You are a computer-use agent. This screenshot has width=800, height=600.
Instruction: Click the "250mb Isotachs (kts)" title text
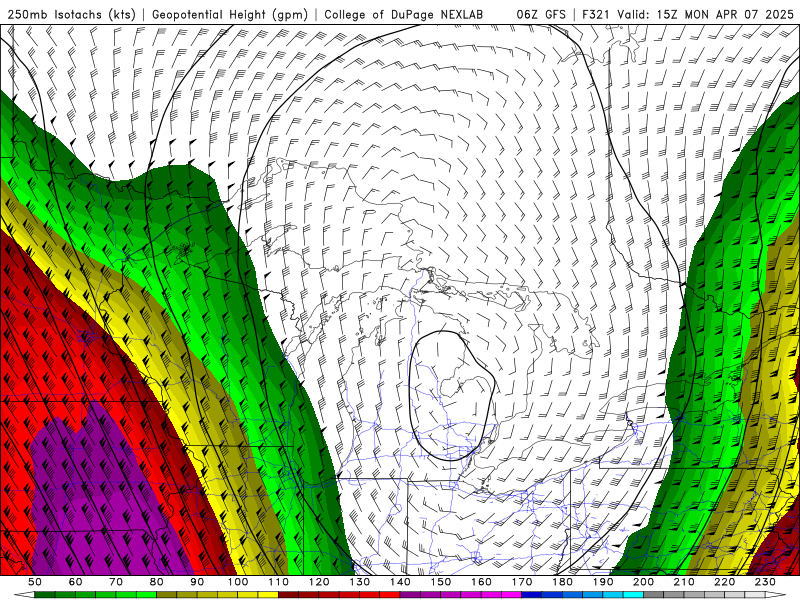pyautogui.click(x=71, y=14)
